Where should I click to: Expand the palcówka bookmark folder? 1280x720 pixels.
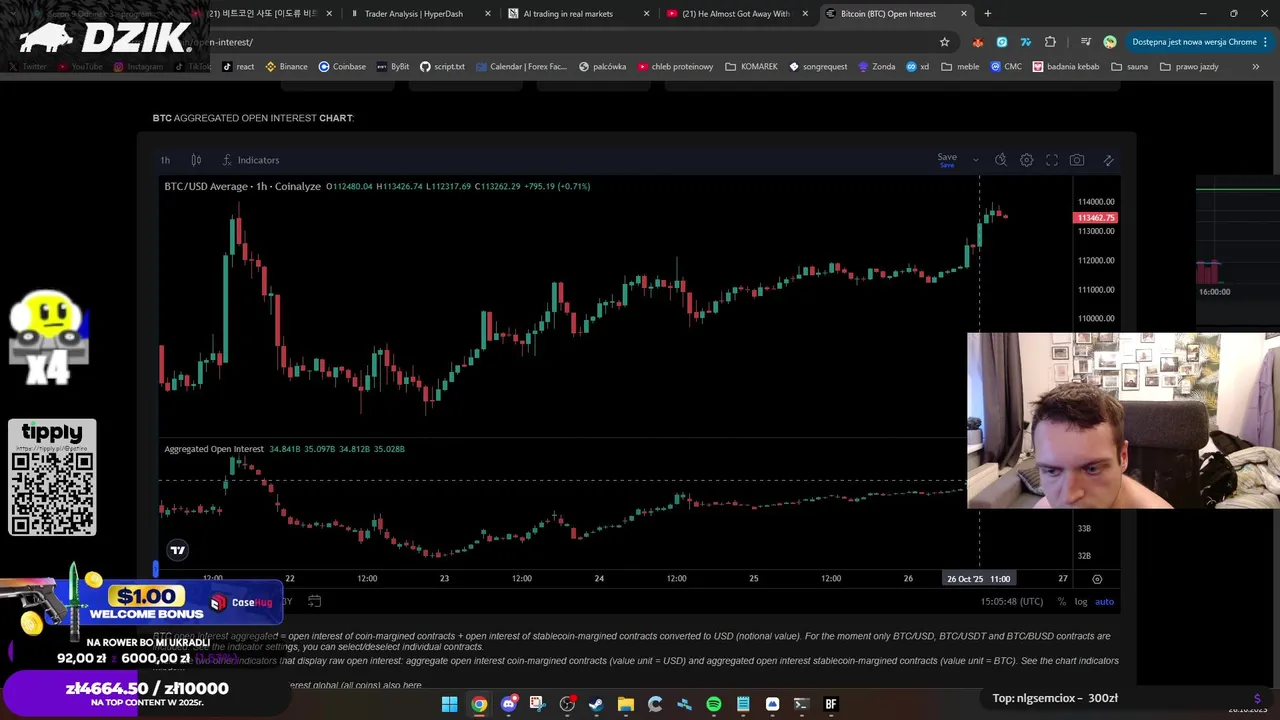coord(601,67)
